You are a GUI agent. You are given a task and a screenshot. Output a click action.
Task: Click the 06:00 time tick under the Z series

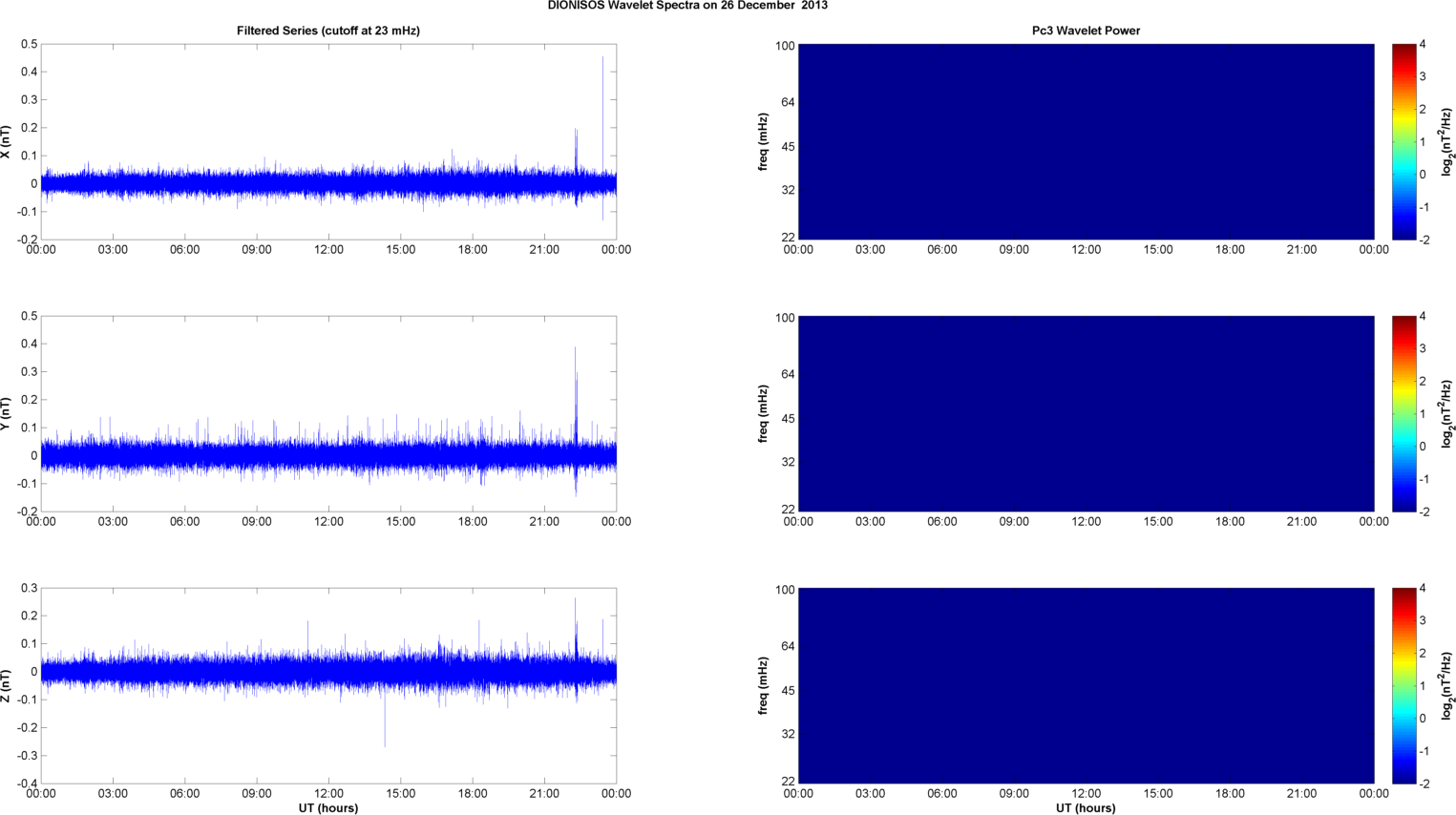[x=185, y=794]
